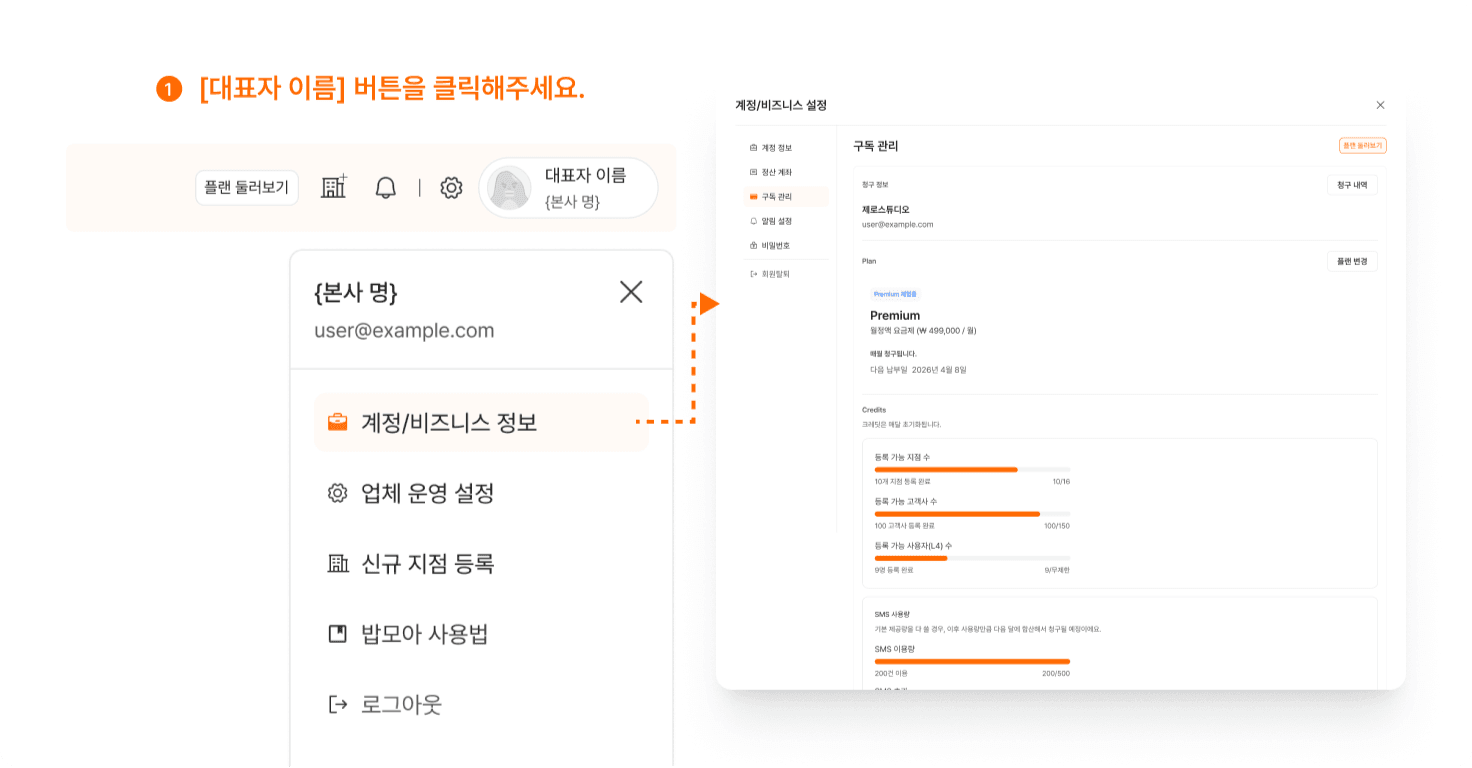
Task: Click the blue Premium 체험중 badge
Action: (895, 294)
